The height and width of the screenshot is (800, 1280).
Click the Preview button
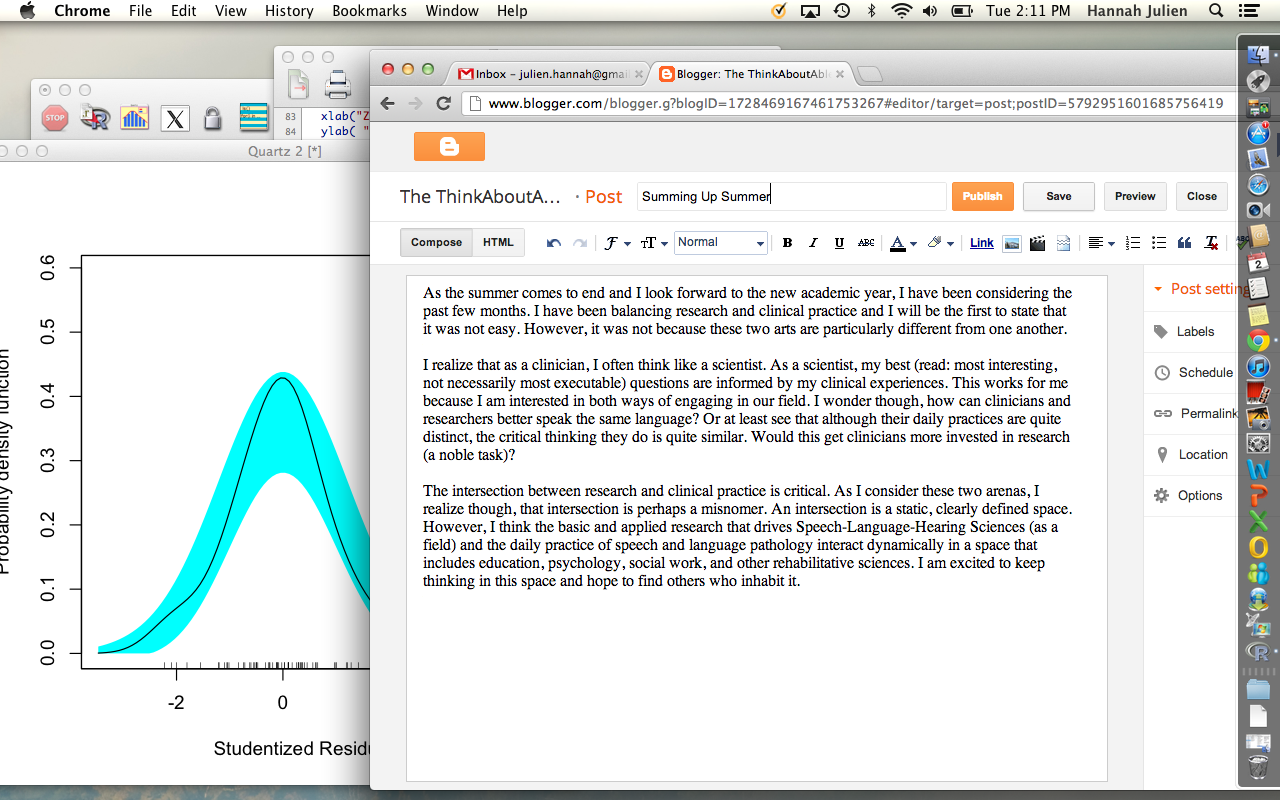(1135, 196)
